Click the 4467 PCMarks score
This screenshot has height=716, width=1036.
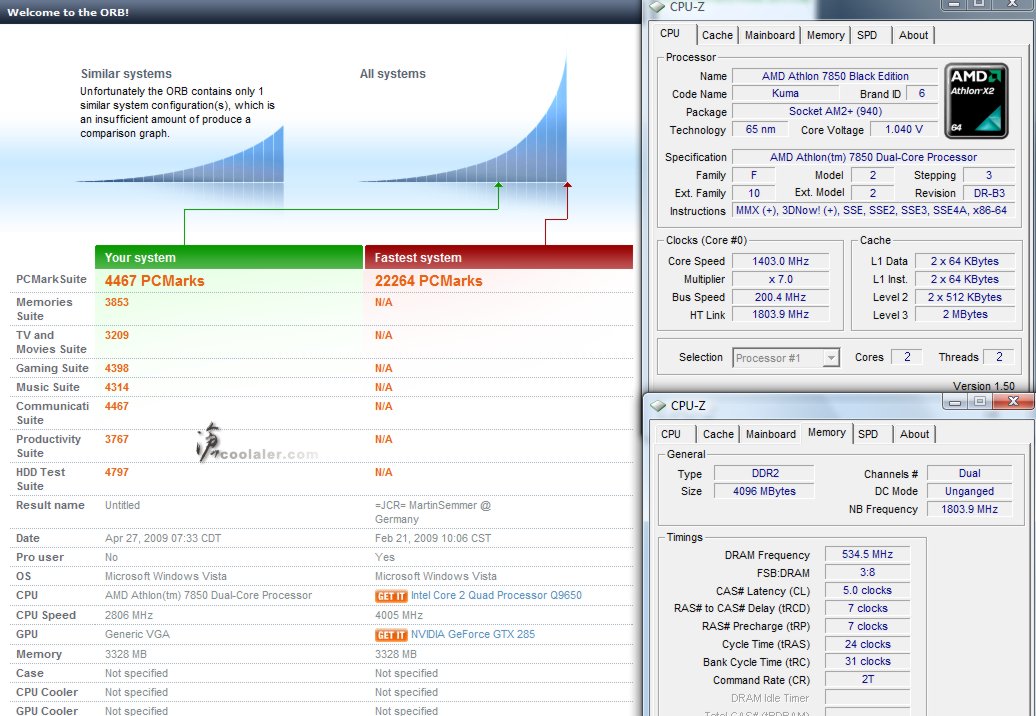(155, 281)
